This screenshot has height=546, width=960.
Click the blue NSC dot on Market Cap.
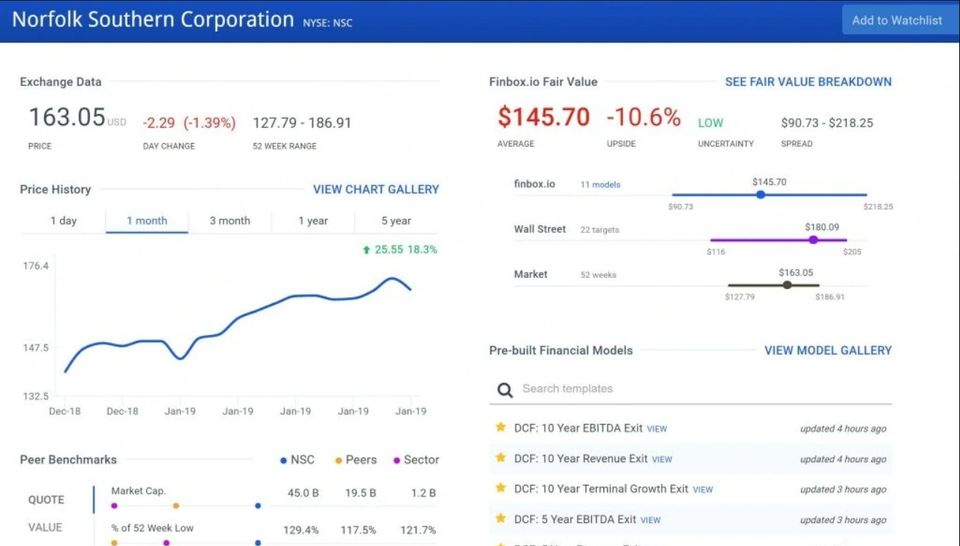(x=258, y=506)
